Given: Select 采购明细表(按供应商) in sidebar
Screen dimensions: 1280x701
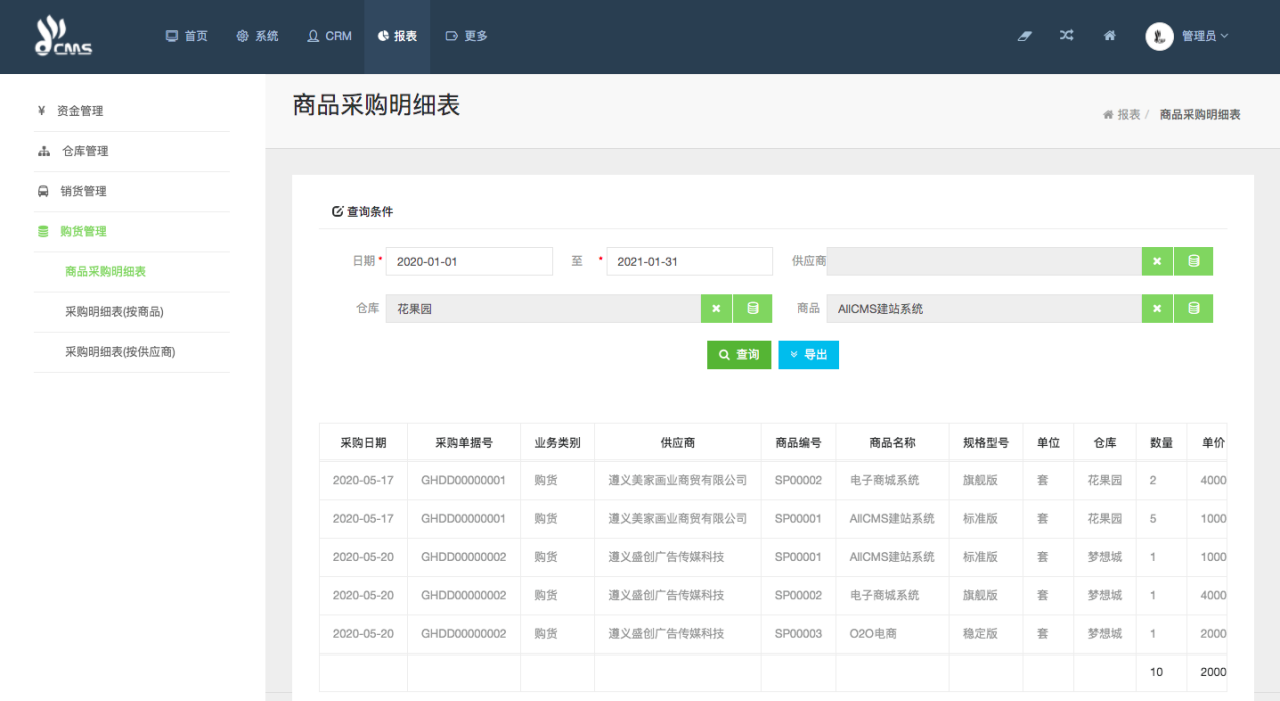Looking at the screenshot, I should [120, 352].
